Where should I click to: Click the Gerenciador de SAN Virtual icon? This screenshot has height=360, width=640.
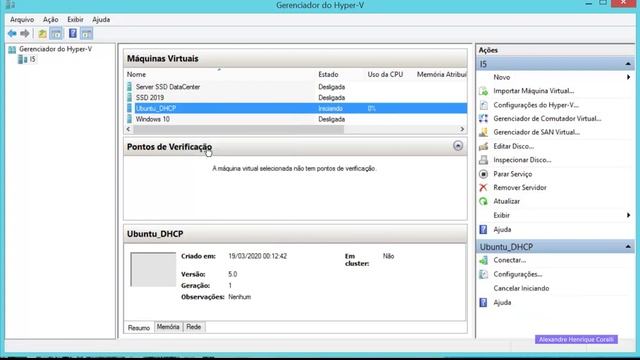point(484,132)
